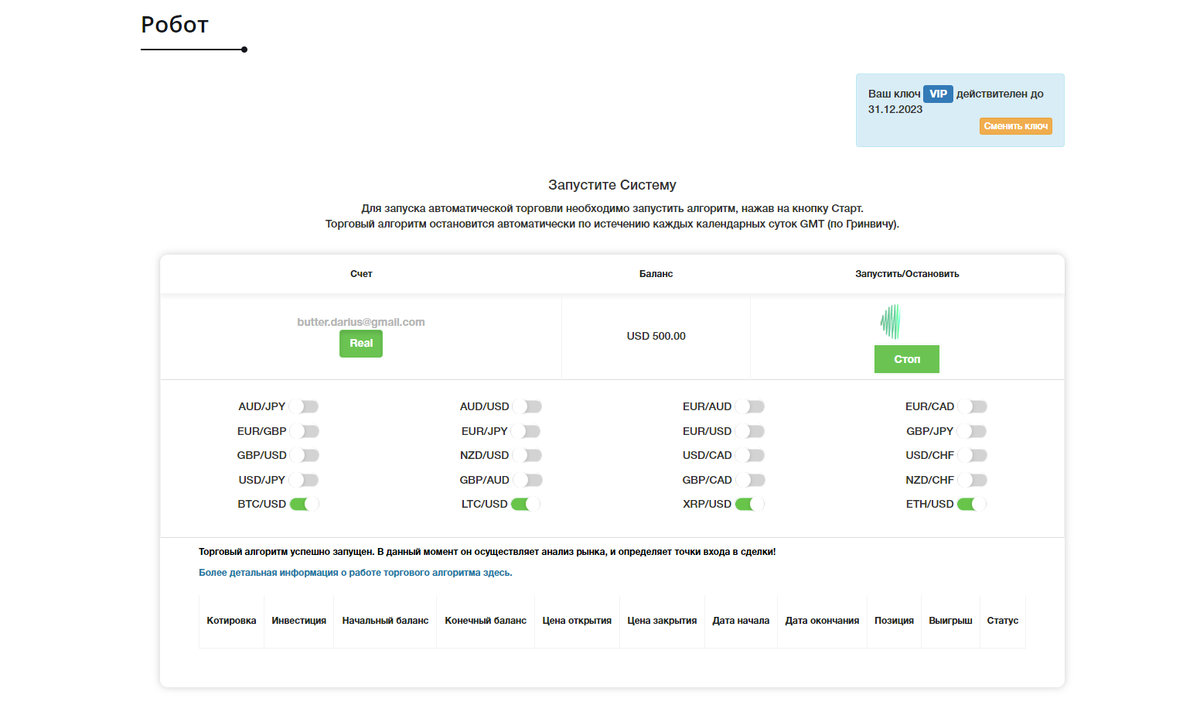Click the green Real account button
1200x702 pixels.
pos(361,343)
